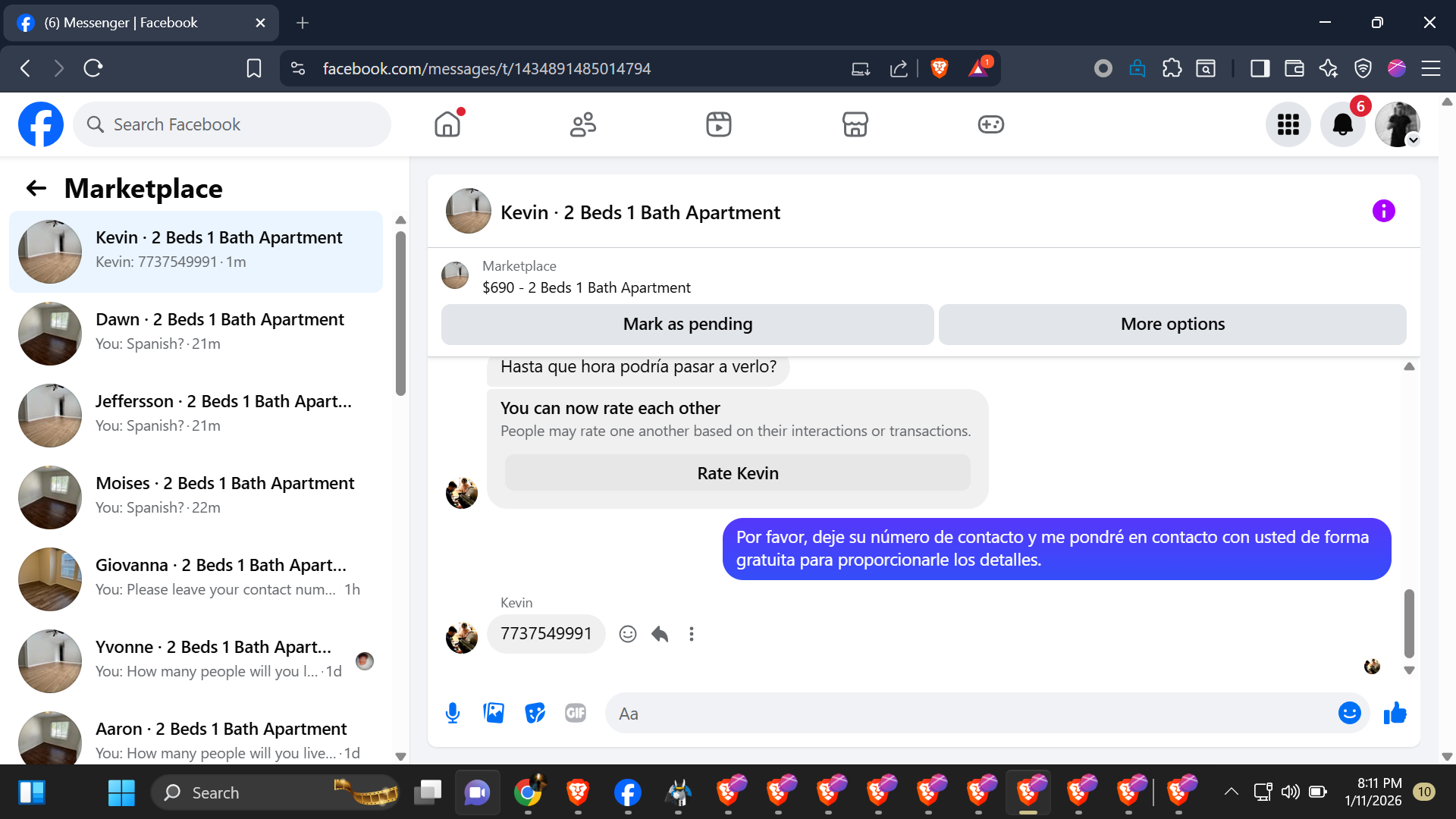Open the browser hamburger menu
The height and width of the screenshot is (819, 1456).
coord(1431,68)
